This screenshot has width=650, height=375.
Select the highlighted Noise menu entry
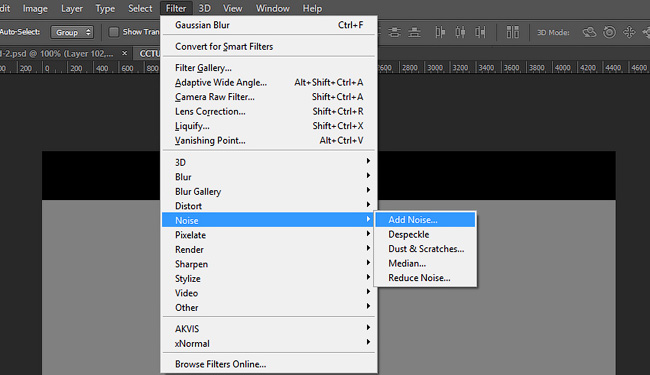[x=269, y=220]
